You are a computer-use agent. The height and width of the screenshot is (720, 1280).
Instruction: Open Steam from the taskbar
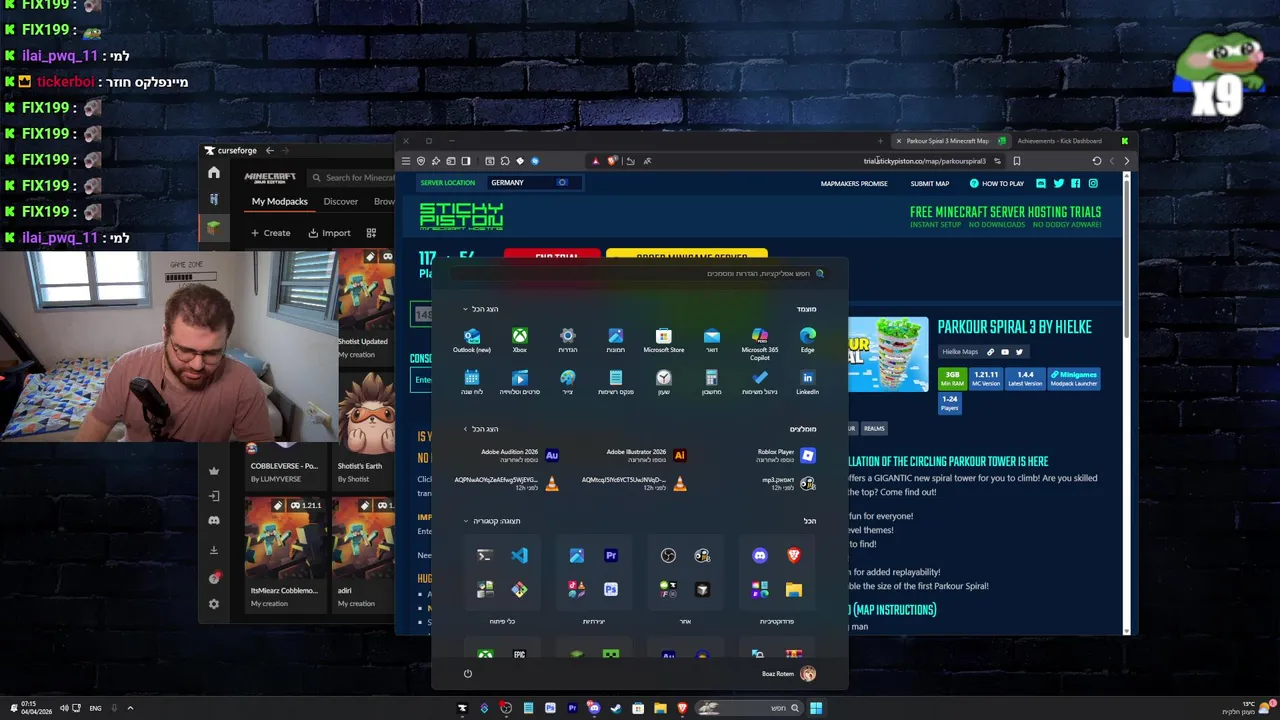coord(616,708)
